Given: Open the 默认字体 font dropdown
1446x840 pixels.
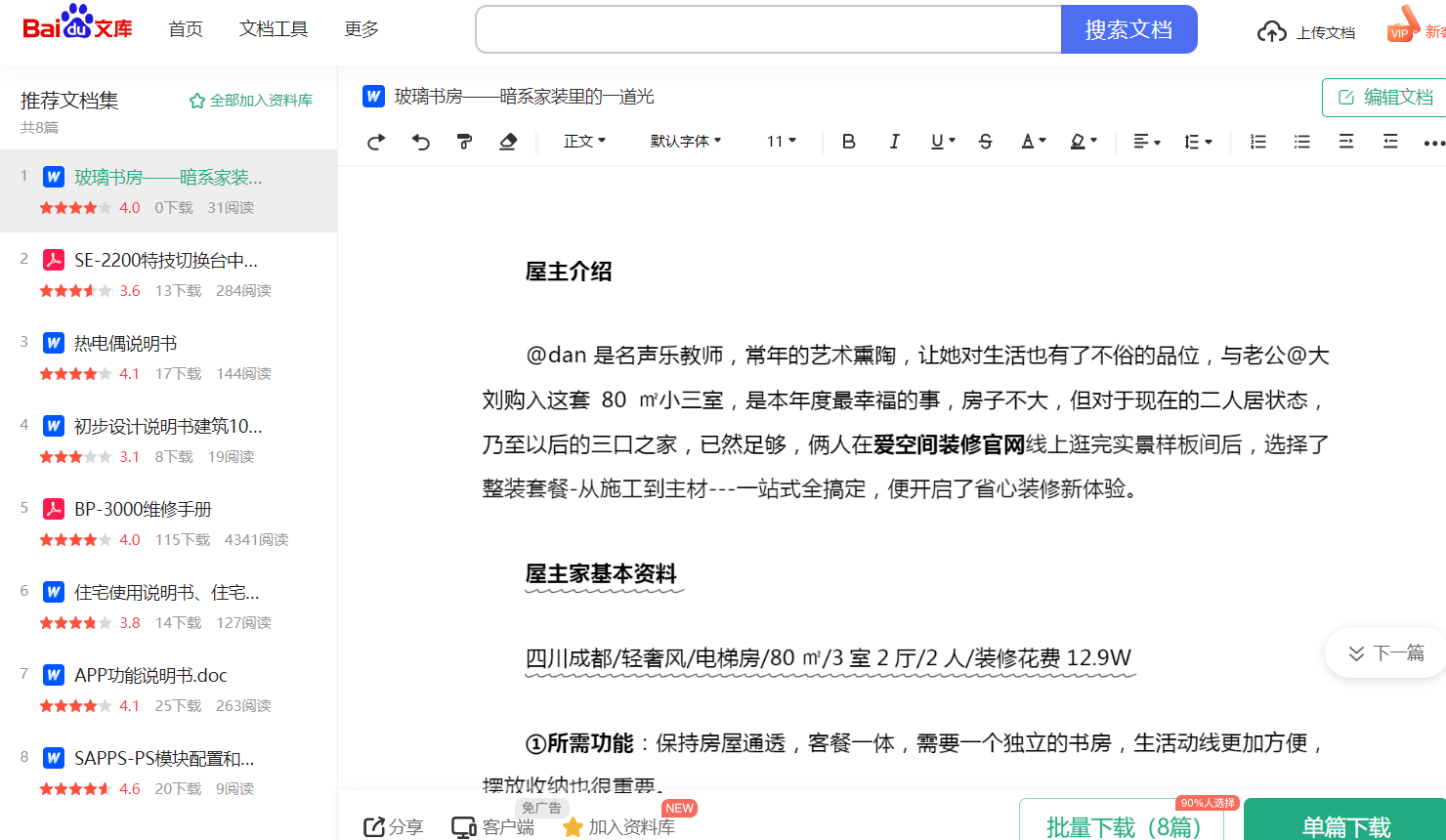Looking at the screenshot, I should [x=684, y=142].
